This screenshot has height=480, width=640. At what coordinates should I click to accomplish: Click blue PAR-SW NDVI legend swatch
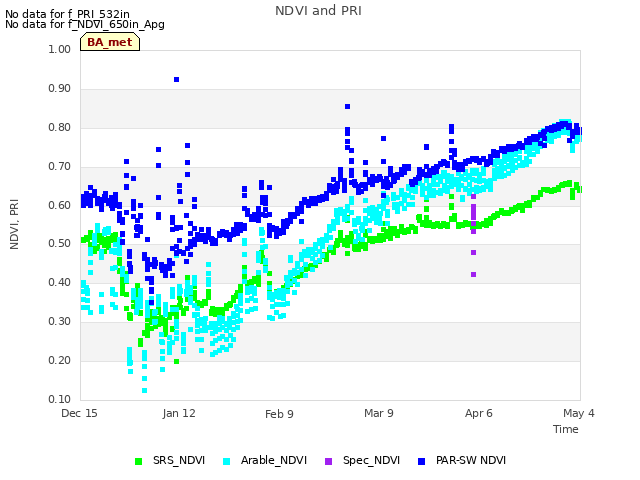coord(422,461)
